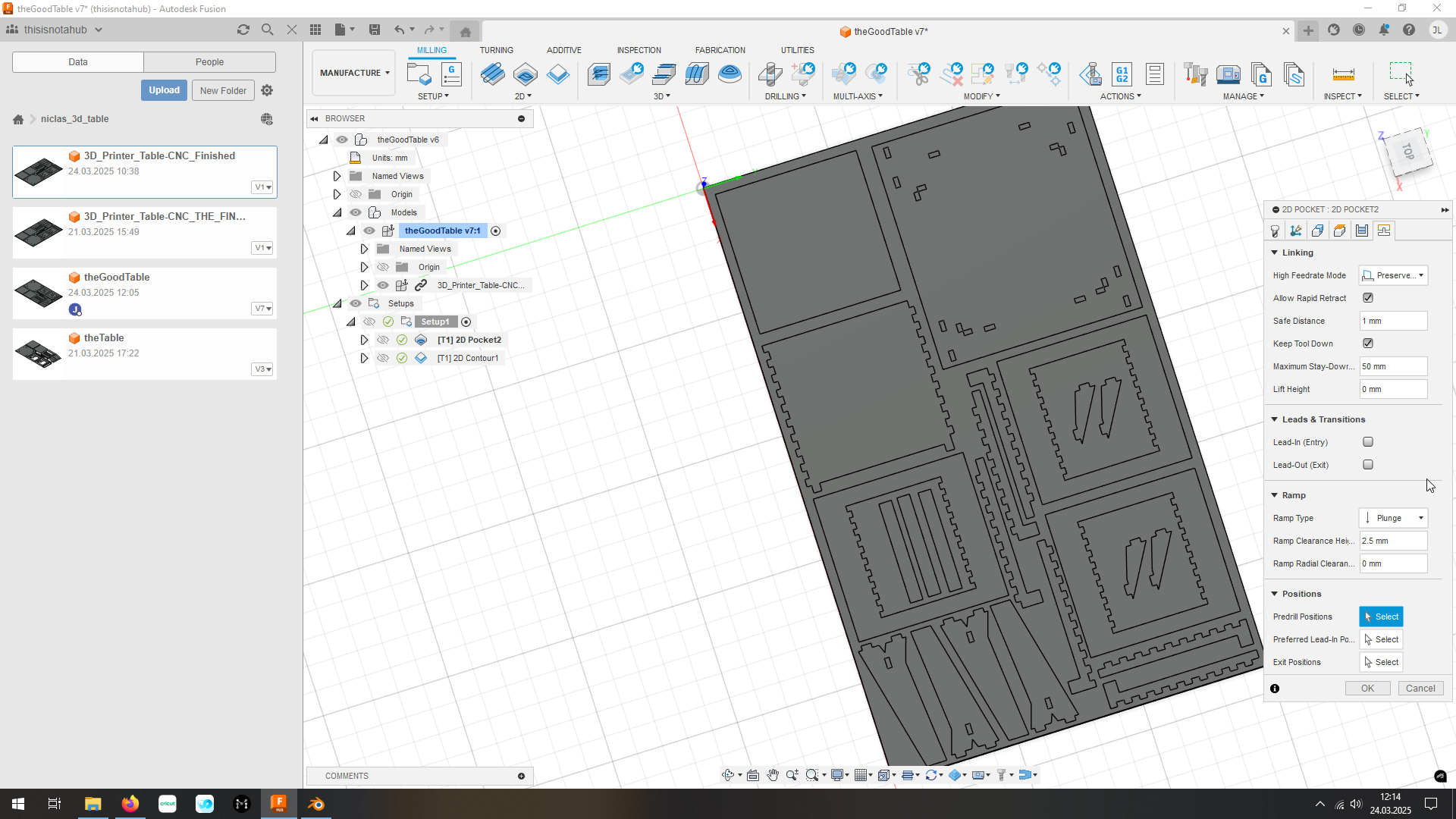Image resolution: width=1456 pixels, height=819 pixels.
Task: Collapse the Linking section
Action: [x=1275, y=253]
